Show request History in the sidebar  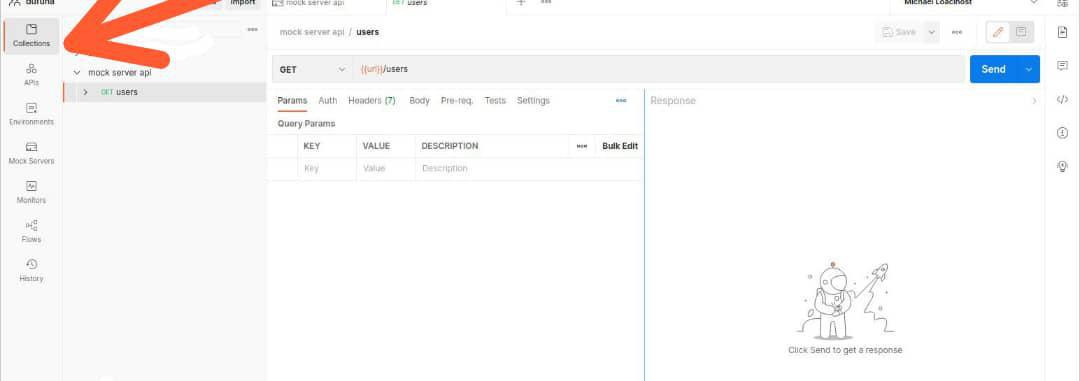click(x=31, y=271)
